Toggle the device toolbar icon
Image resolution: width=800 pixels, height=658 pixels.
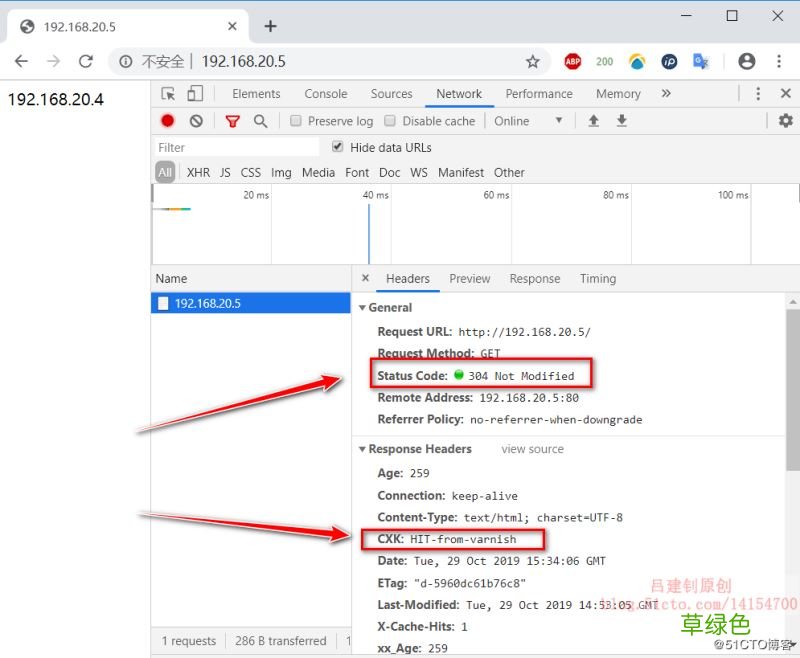point(195,94)
